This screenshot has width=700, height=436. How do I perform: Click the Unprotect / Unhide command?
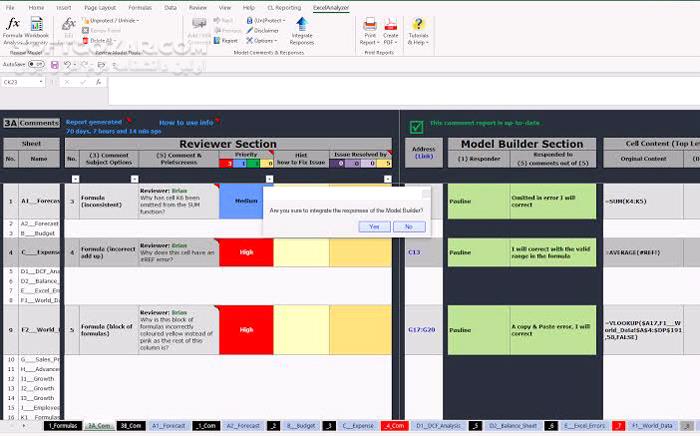pos(111,21)
